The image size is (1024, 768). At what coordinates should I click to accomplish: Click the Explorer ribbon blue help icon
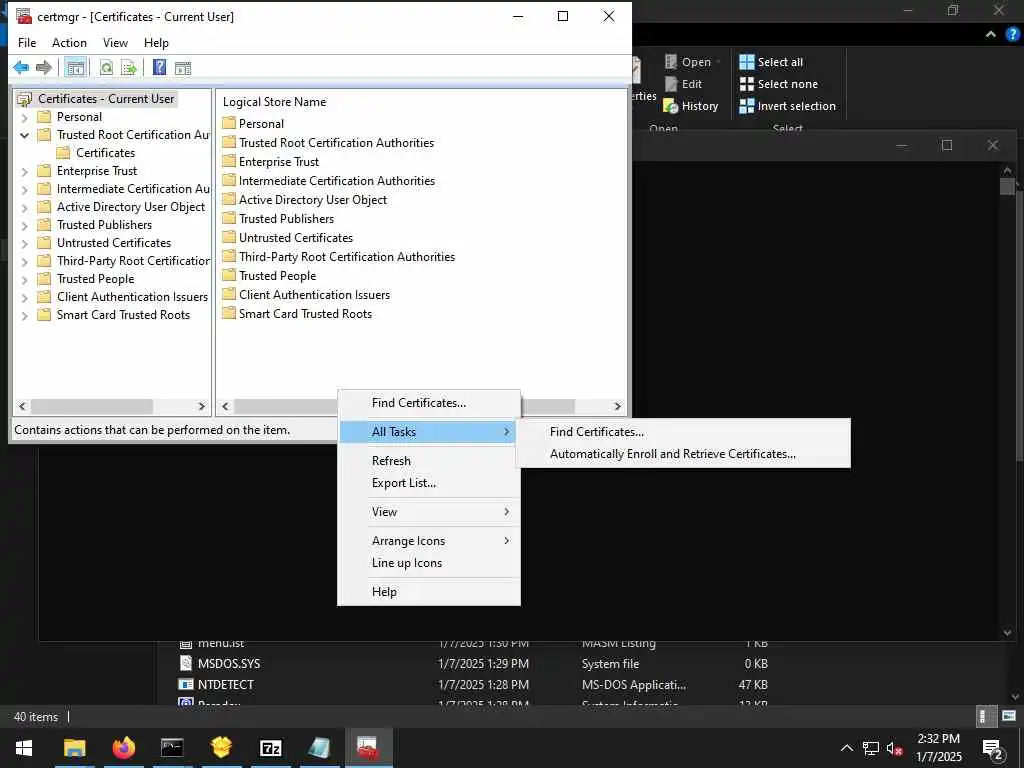(1012, 35)
